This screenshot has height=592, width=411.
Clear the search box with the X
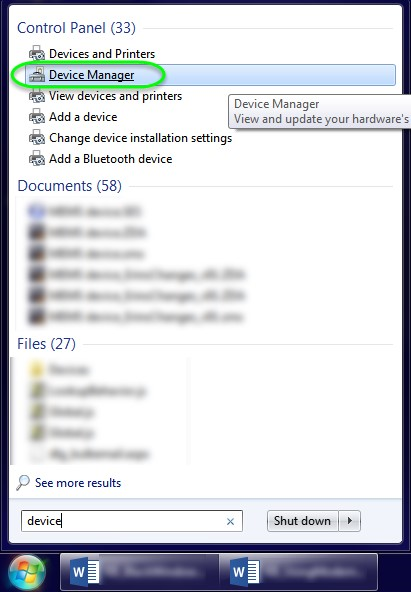(x=230, y=521)
